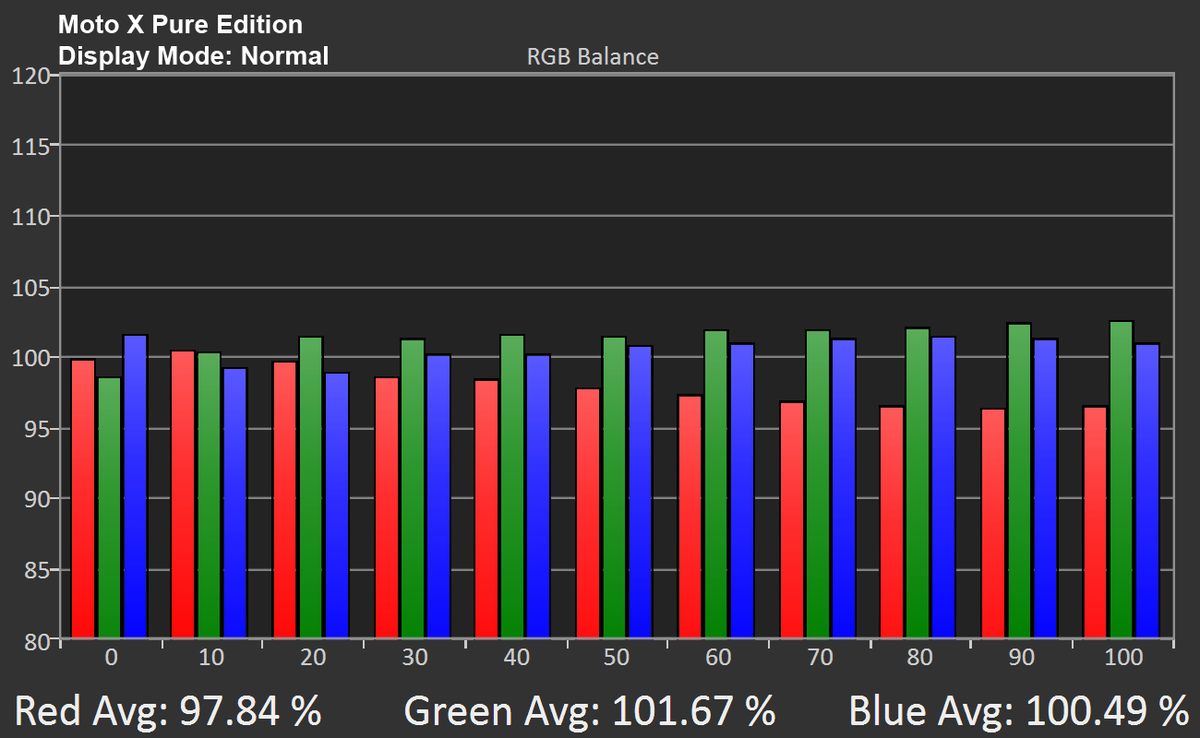This screenshot has width=1200, height=738.
Task: Click the Red Avg 97.84 % readout
Action: tap(169, 710)
